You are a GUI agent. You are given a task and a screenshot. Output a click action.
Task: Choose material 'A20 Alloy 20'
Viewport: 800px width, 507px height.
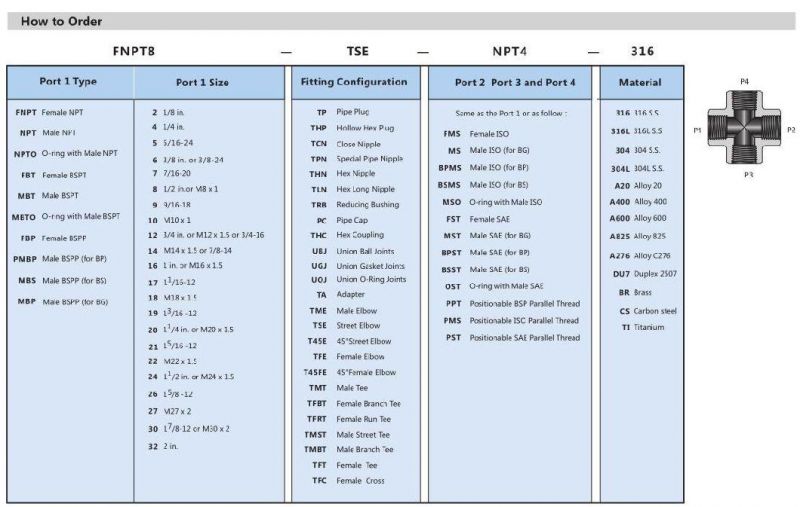pos(638,186)
